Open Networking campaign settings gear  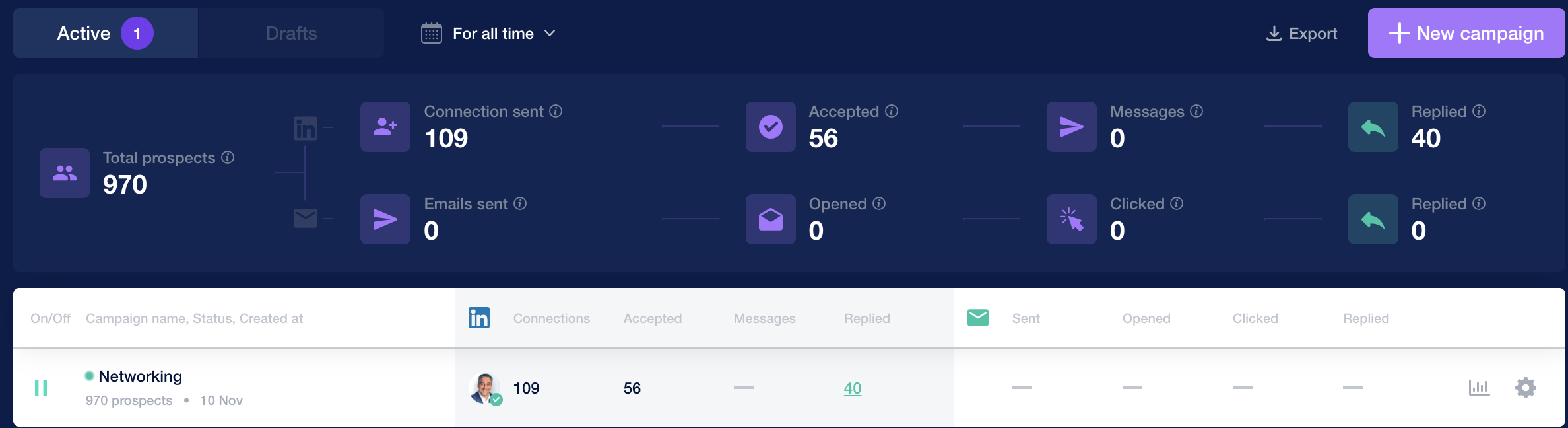click(1526, 388)
